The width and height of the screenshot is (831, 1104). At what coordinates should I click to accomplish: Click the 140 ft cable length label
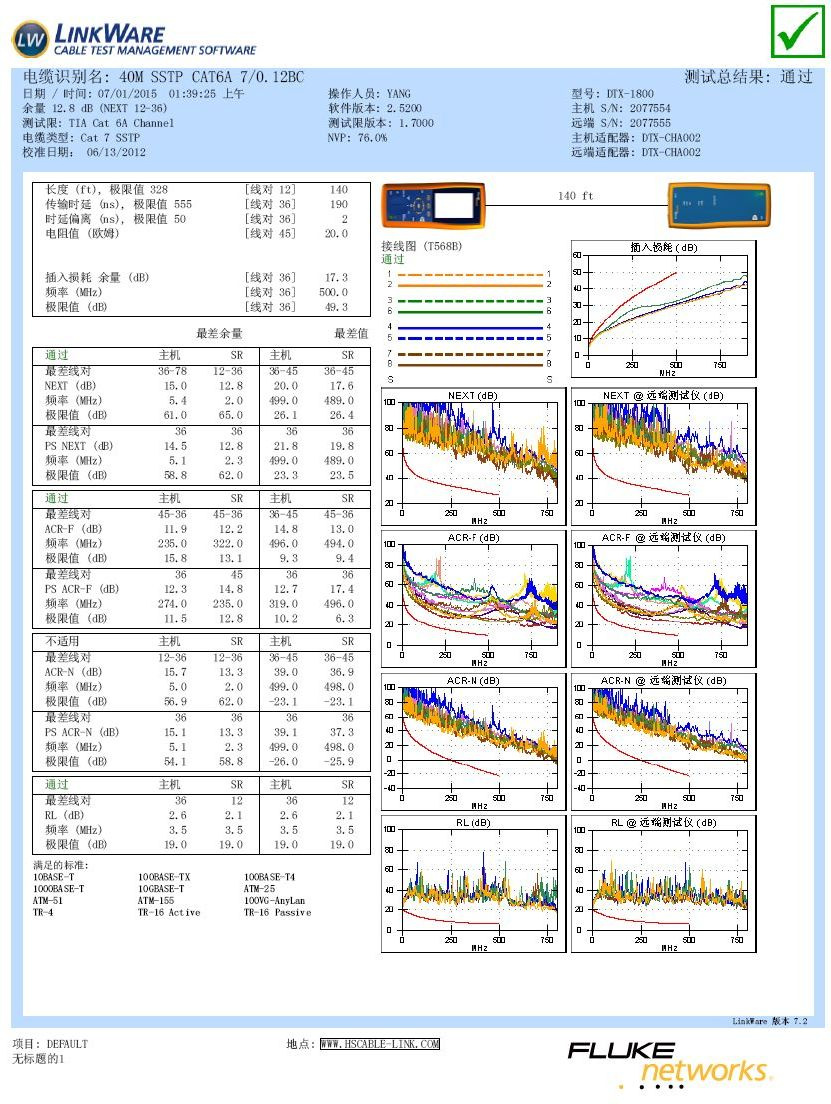[x=575, y=196]
